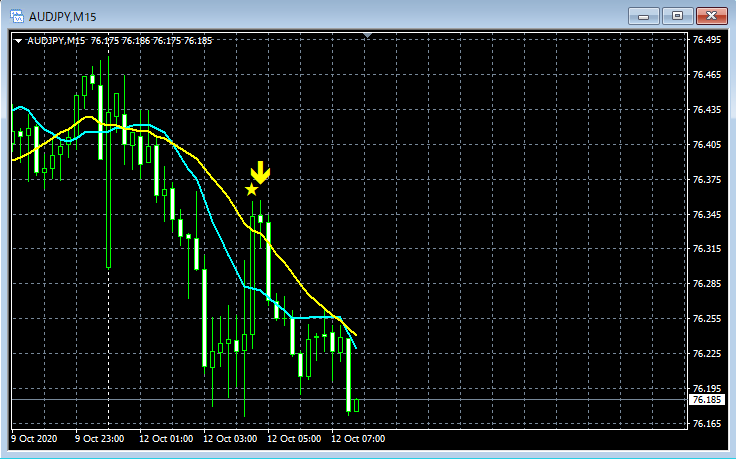
Task: Click the AUDJPY,M15 window title text
Action: tap(62, 17)
